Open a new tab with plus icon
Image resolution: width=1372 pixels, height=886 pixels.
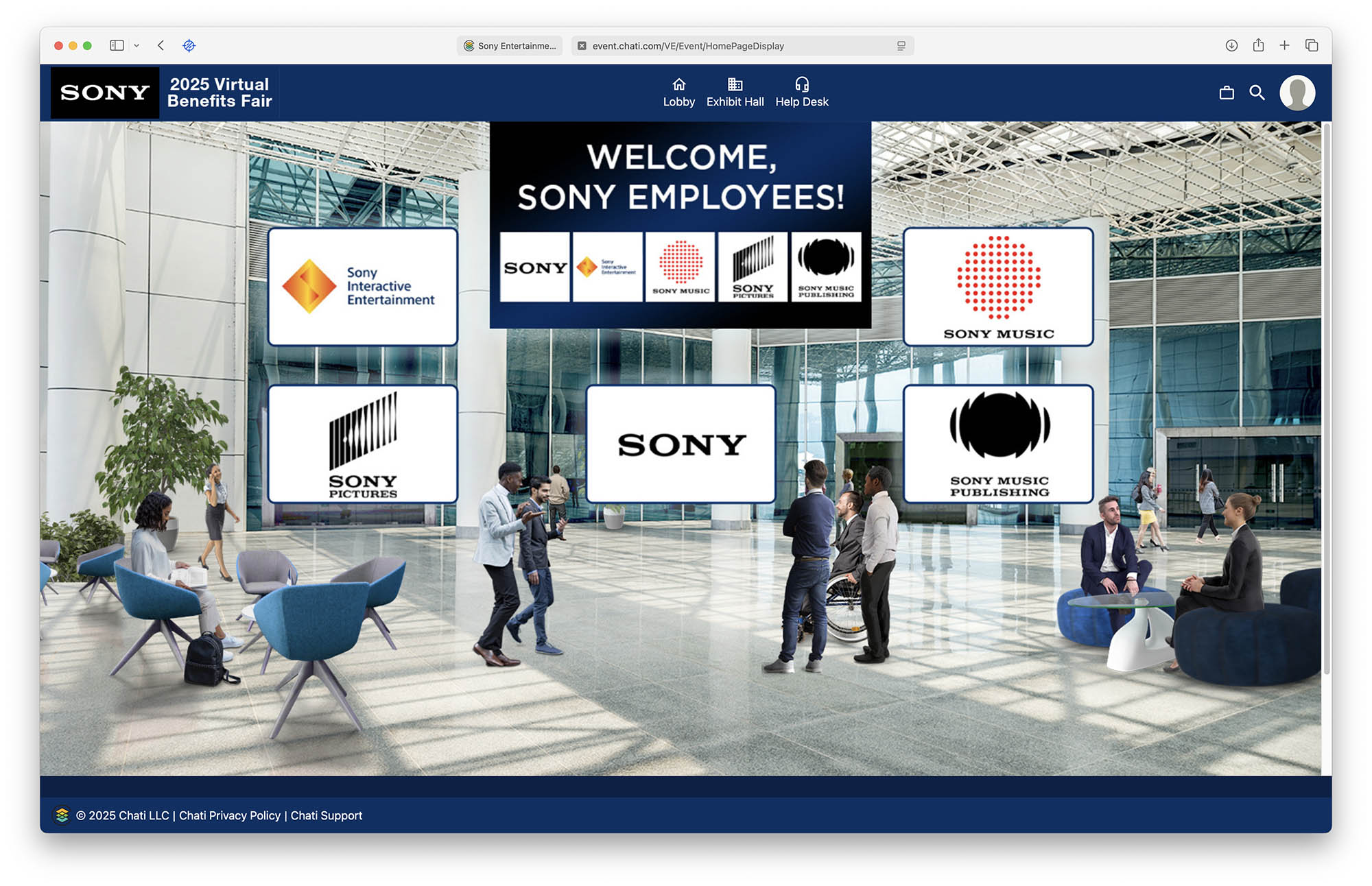coord(1284,45)
